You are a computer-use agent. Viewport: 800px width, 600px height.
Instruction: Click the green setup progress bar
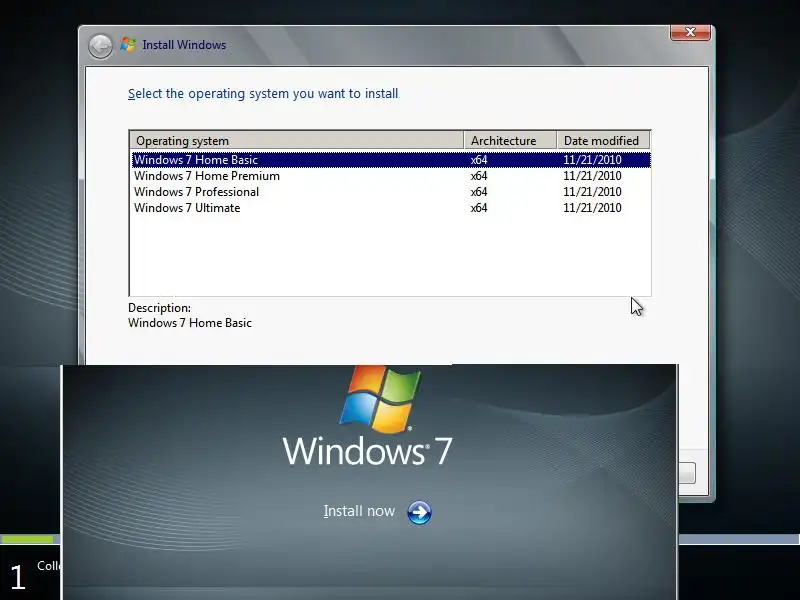(x=27, y=539)
